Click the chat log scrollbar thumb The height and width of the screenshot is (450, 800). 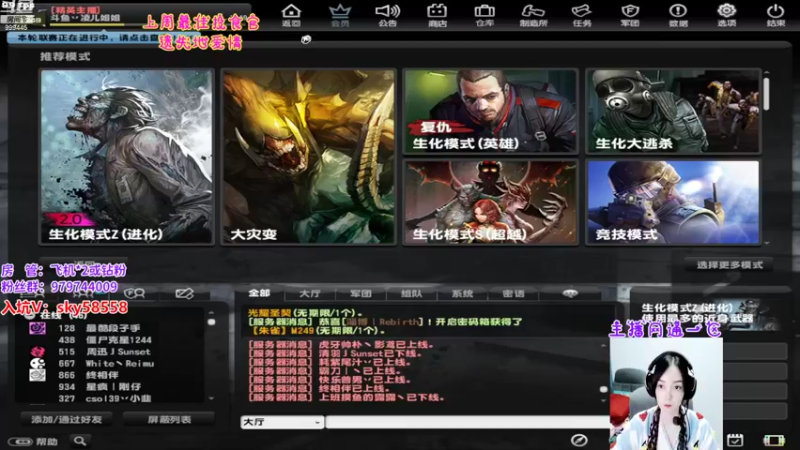604,389
